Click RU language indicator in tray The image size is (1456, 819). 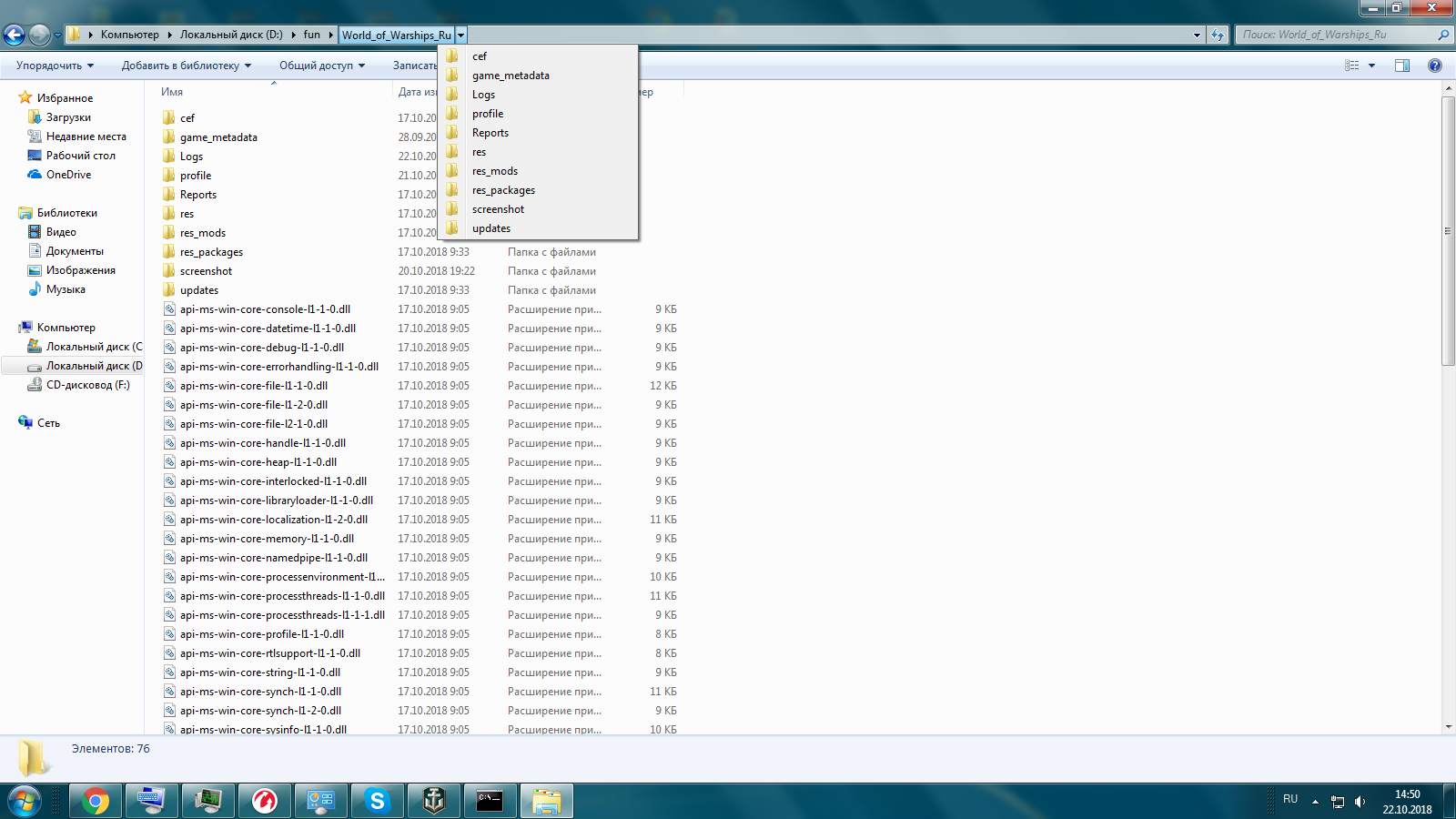pyautogui.click(x=1290, y=799)
